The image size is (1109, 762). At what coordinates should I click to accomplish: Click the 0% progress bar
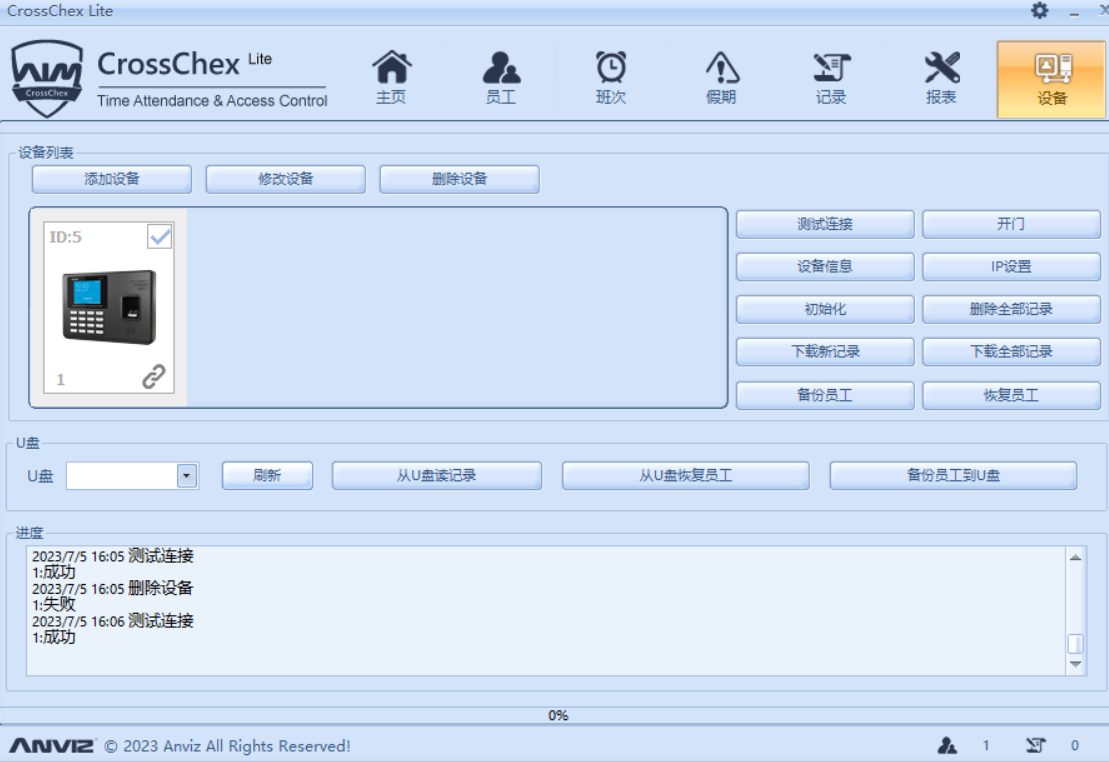pos(554,715)
